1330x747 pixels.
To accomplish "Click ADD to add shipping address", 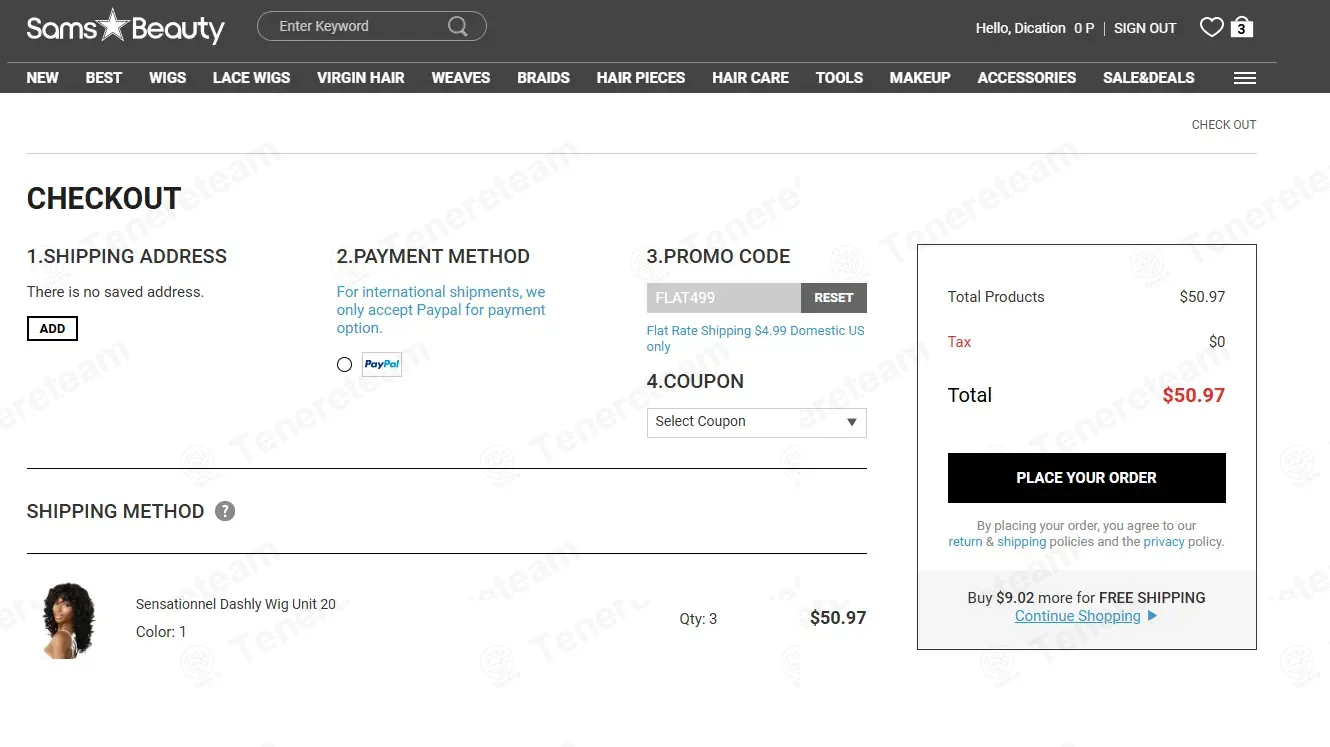I will 52,329.
